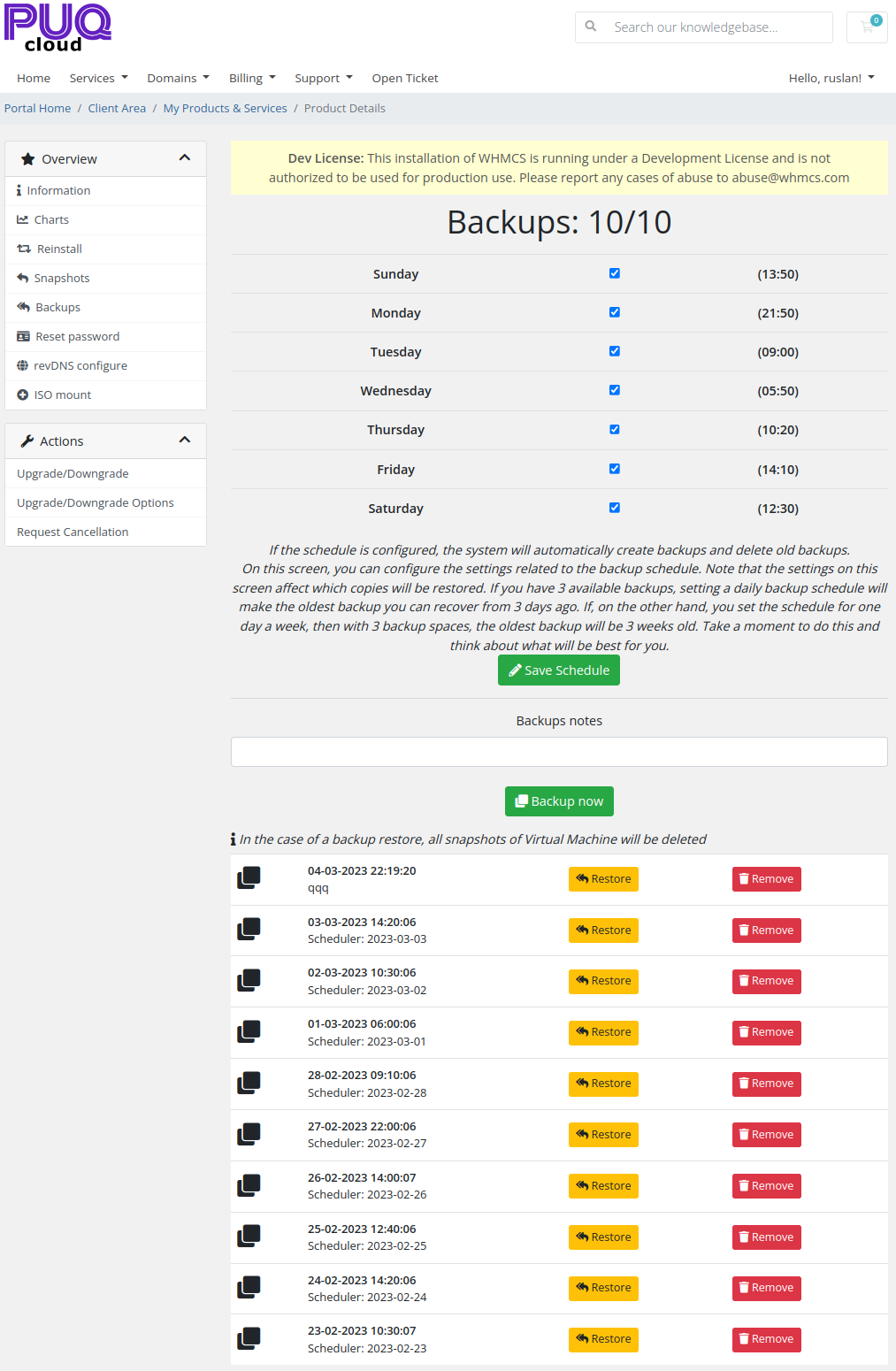
Task: Click the Backups notes input field
Action: click(559, 752)
